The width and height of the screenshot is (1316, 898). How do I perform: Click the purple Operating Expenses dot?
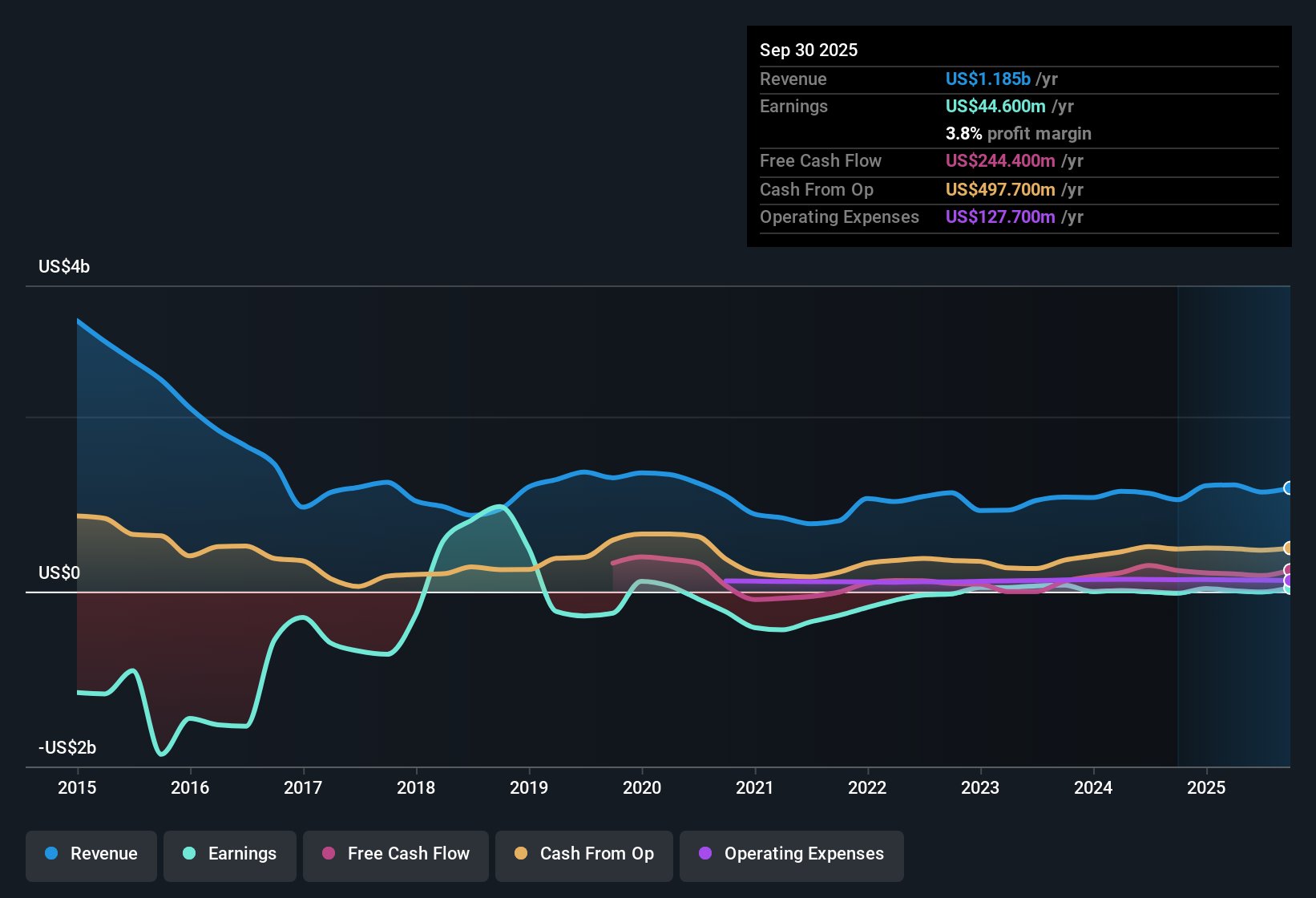(x=705, y=854)
